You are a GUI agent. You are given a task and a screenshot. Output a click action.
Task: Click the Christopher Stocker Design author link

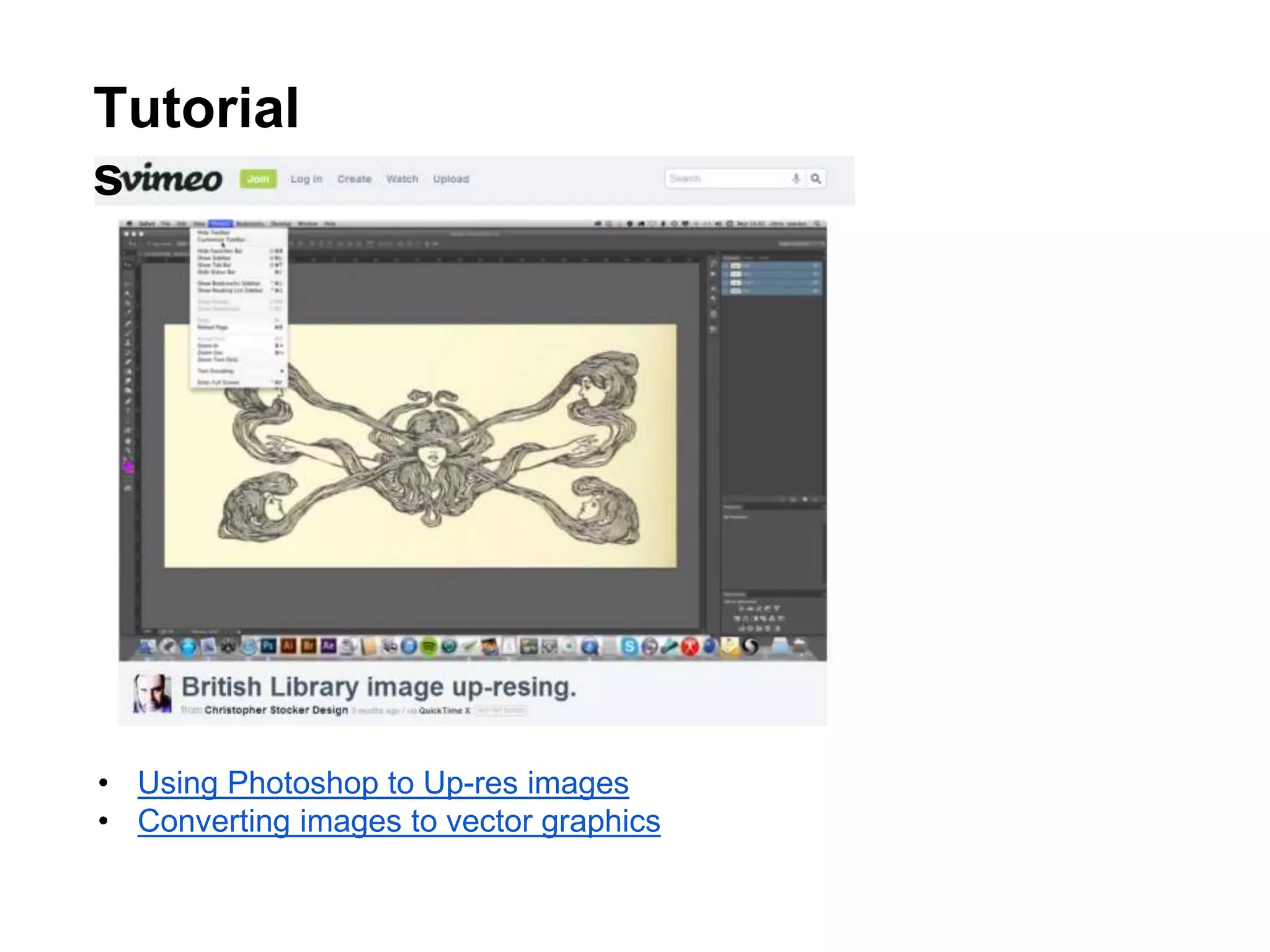coord(276,710)
